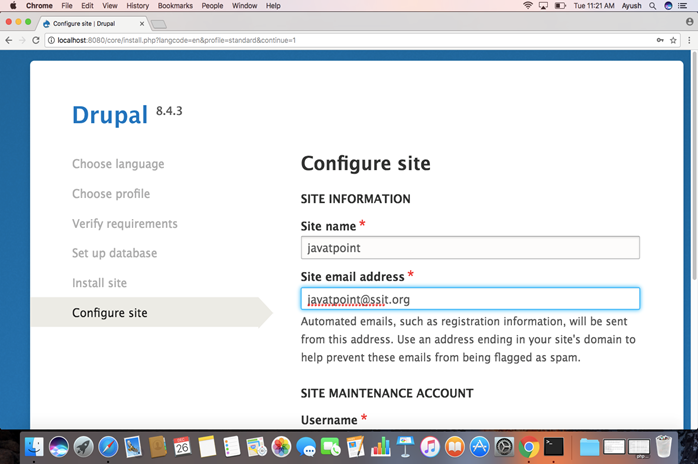Click the page vertical scrollbar
Screen dimensions: 698x464
click(x=694, y=166)
